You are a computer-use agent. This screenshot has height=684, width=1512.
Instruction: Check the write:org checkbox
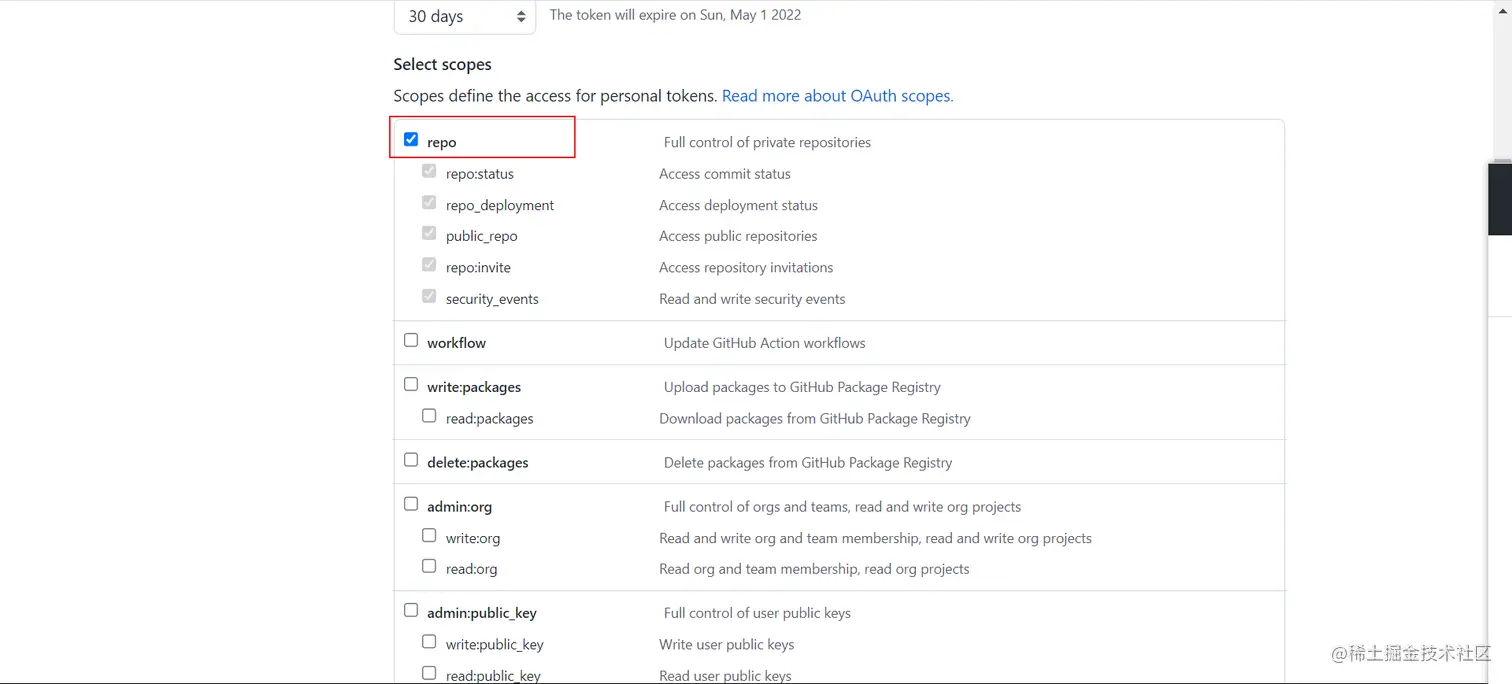[x=429, y=536]
